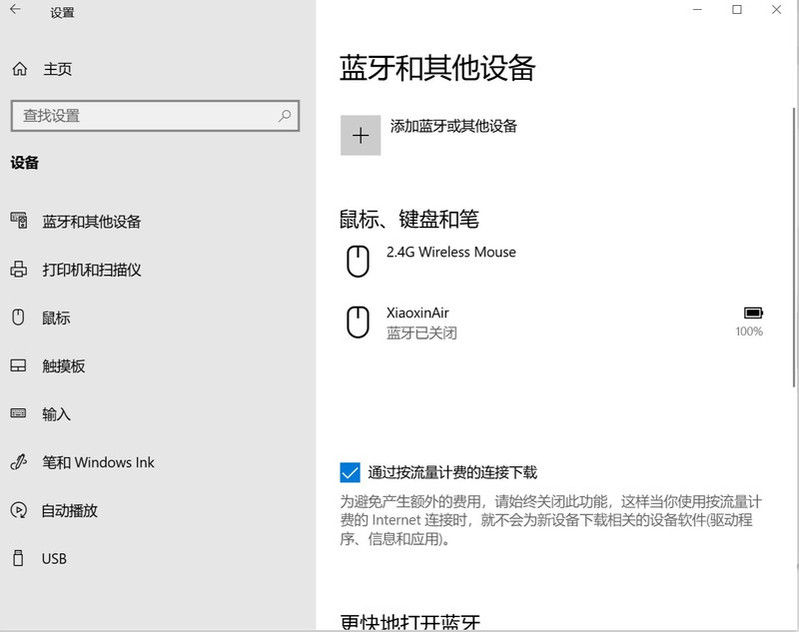
Task: Go to 笔和 Windows Ink settings
Action: click(98, 462)
